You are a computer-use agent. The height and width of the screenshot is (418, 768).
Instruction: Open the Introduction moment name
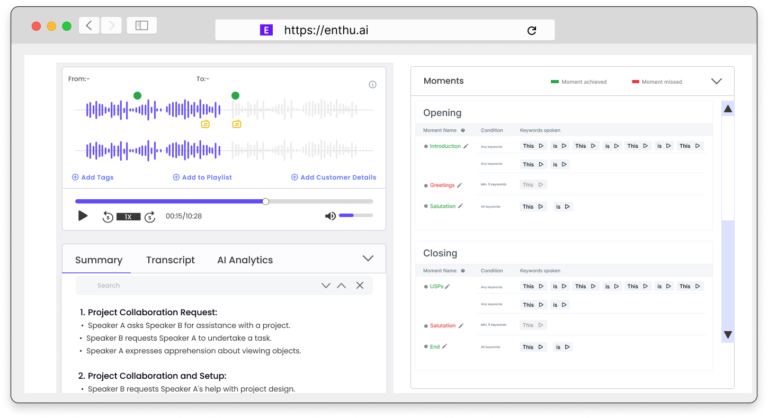445,146
